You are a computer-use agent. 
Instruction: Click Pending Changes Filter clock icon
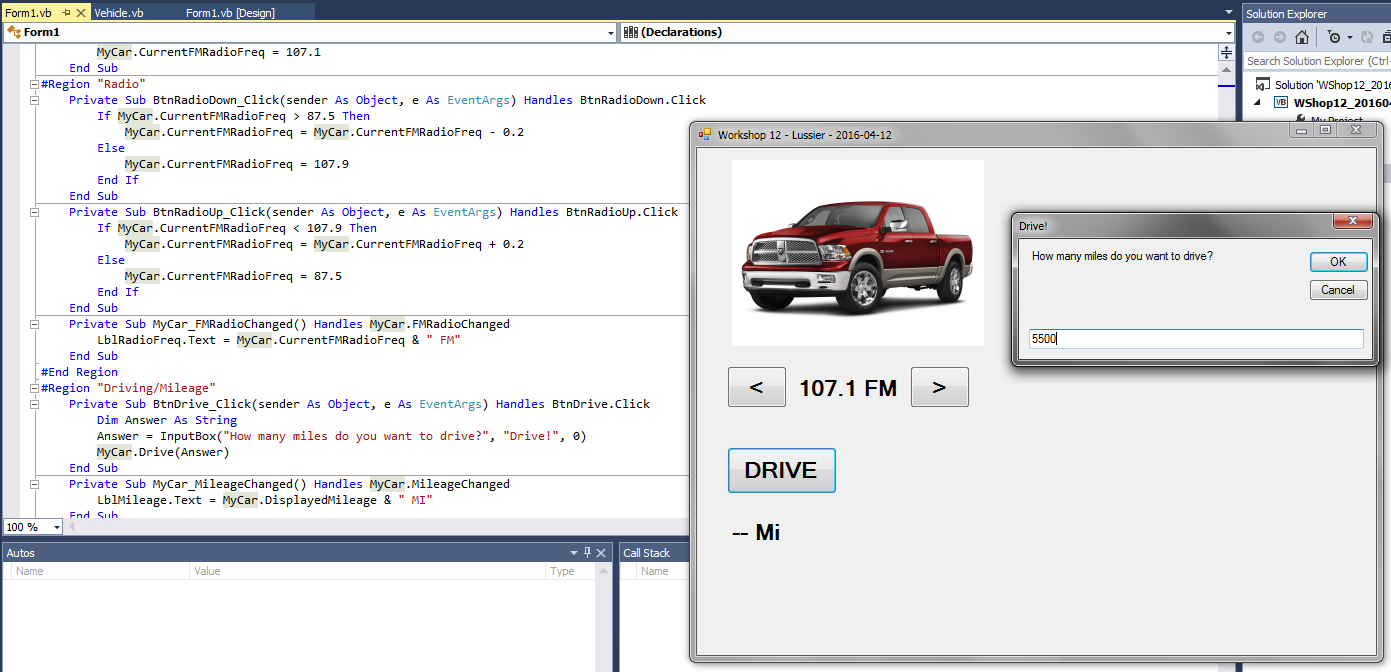[1333, 37]
